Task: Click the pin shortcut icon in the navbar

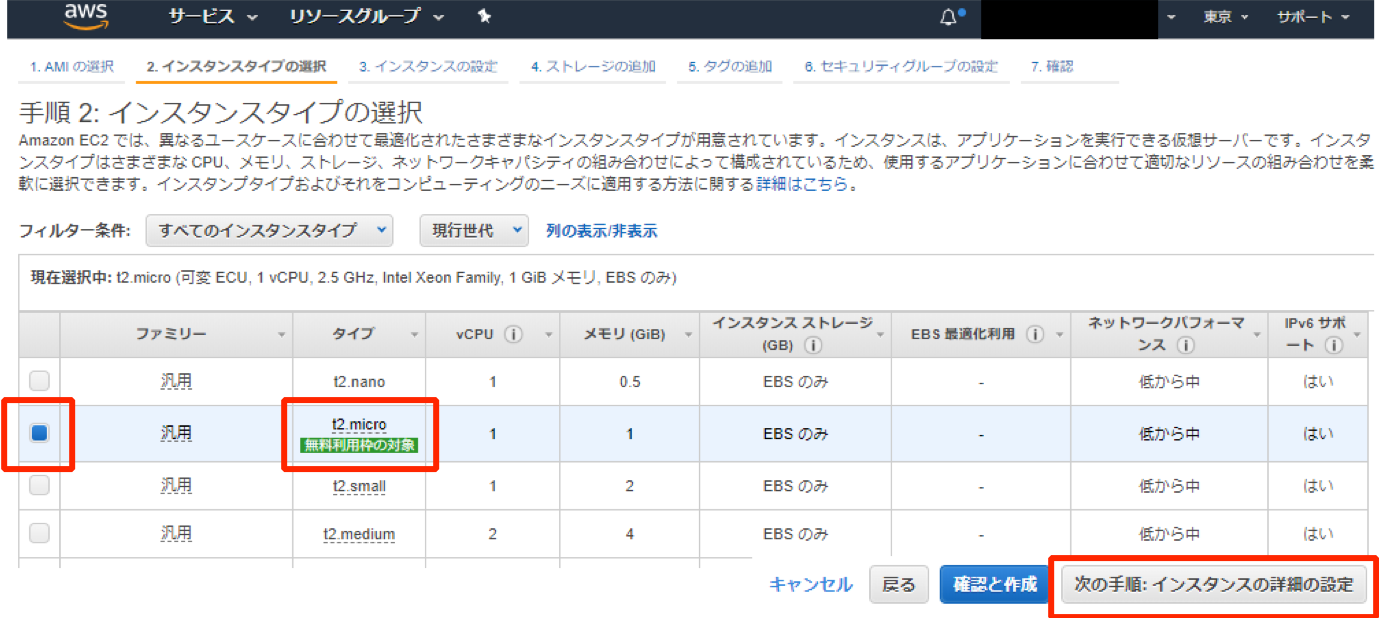Action: (x=485, y=17)
